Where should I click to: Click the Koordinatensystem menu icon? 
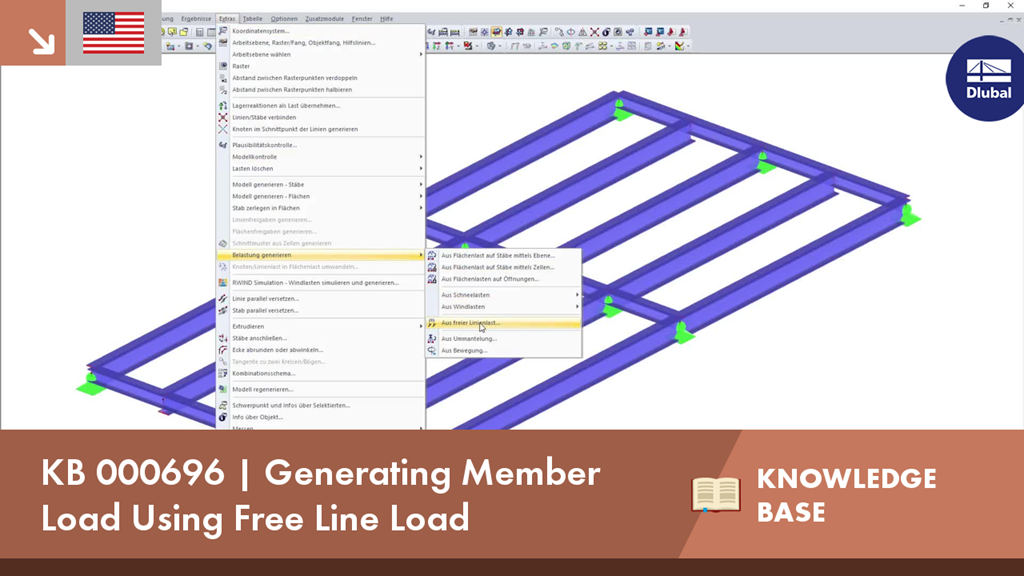[223, 31]
